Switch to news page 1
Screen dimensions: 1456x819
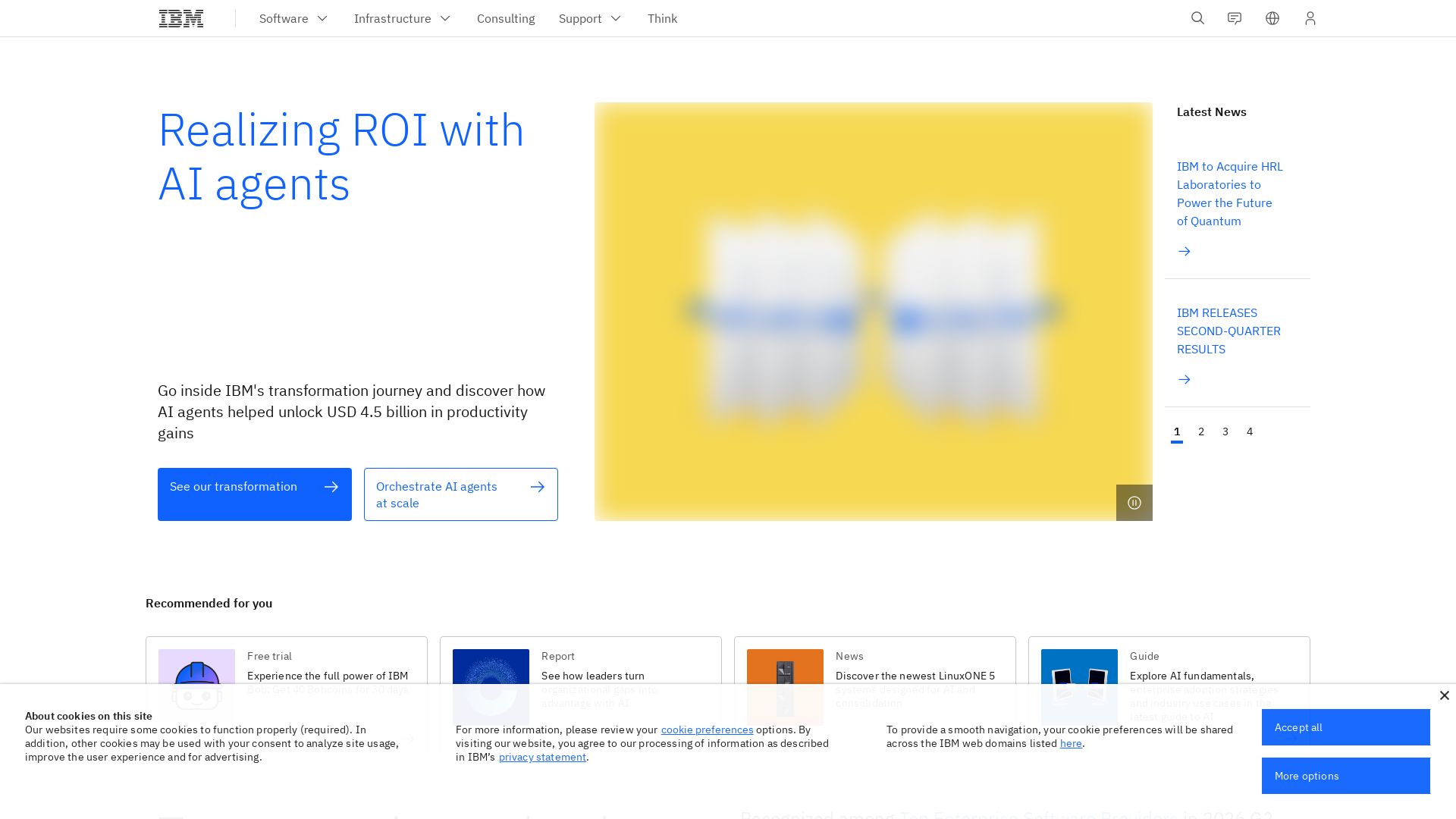pos(1177,431)
